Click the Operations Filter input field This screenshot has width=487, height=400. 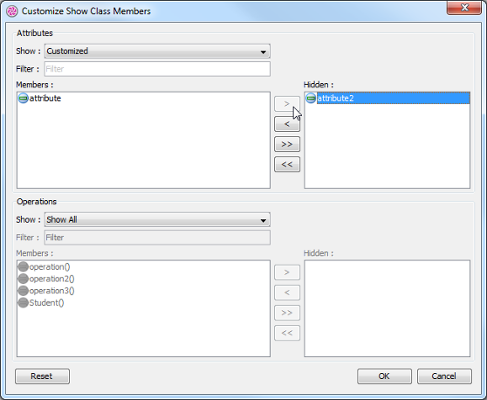[x=157, y=237]
